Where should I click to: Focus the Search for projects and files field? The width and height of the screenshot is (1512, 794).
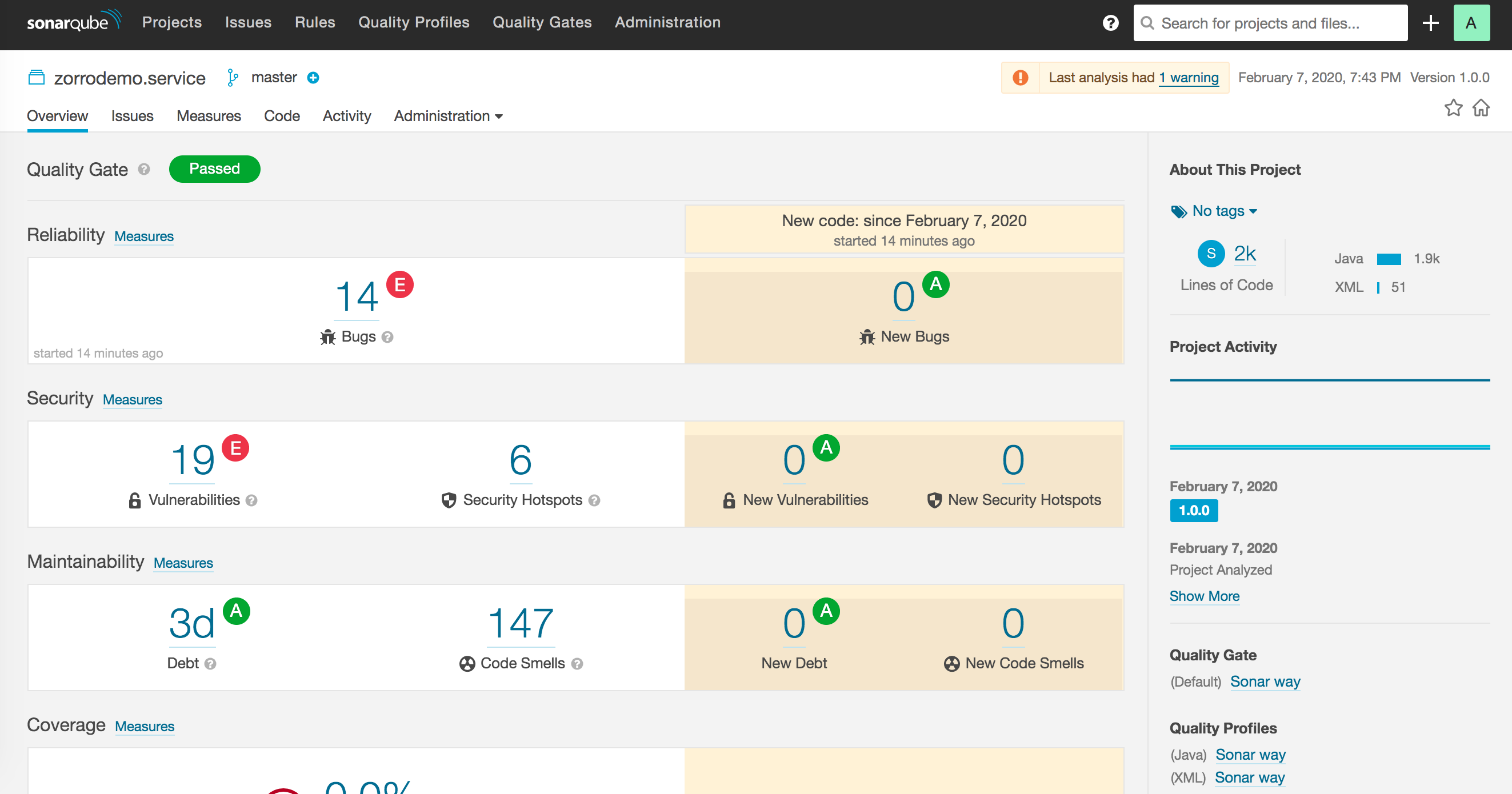[1270, 23]
